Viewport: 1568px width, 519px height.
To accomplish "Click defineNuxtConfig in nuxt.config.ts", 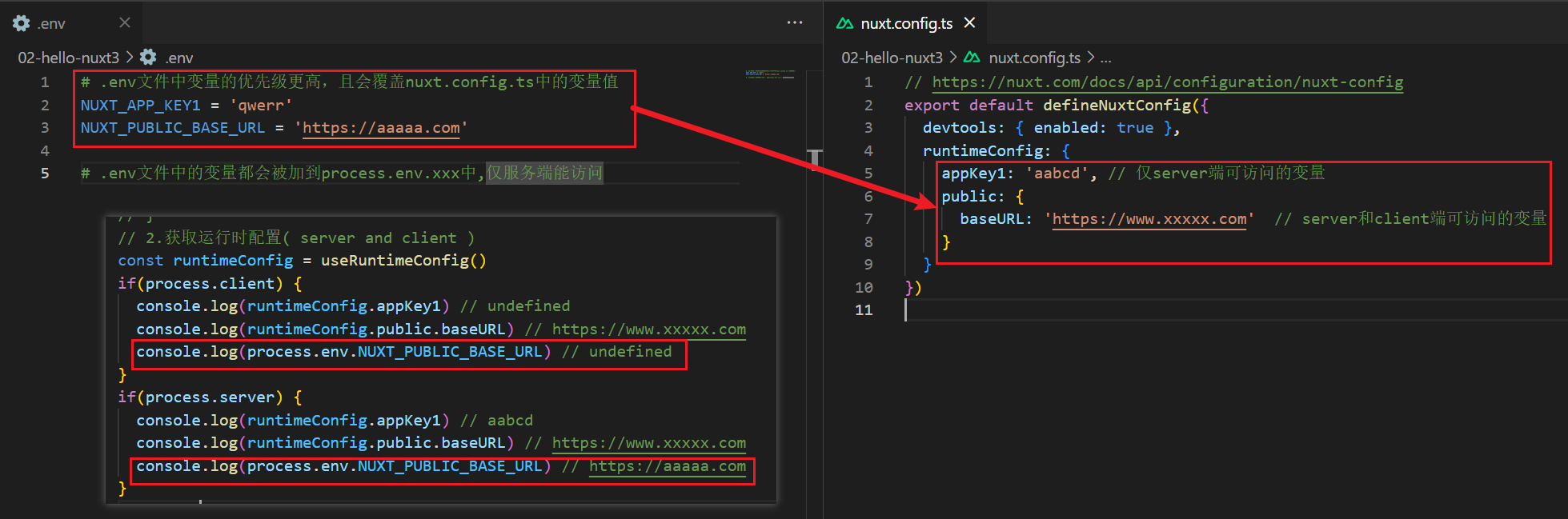I will 1117,106.
